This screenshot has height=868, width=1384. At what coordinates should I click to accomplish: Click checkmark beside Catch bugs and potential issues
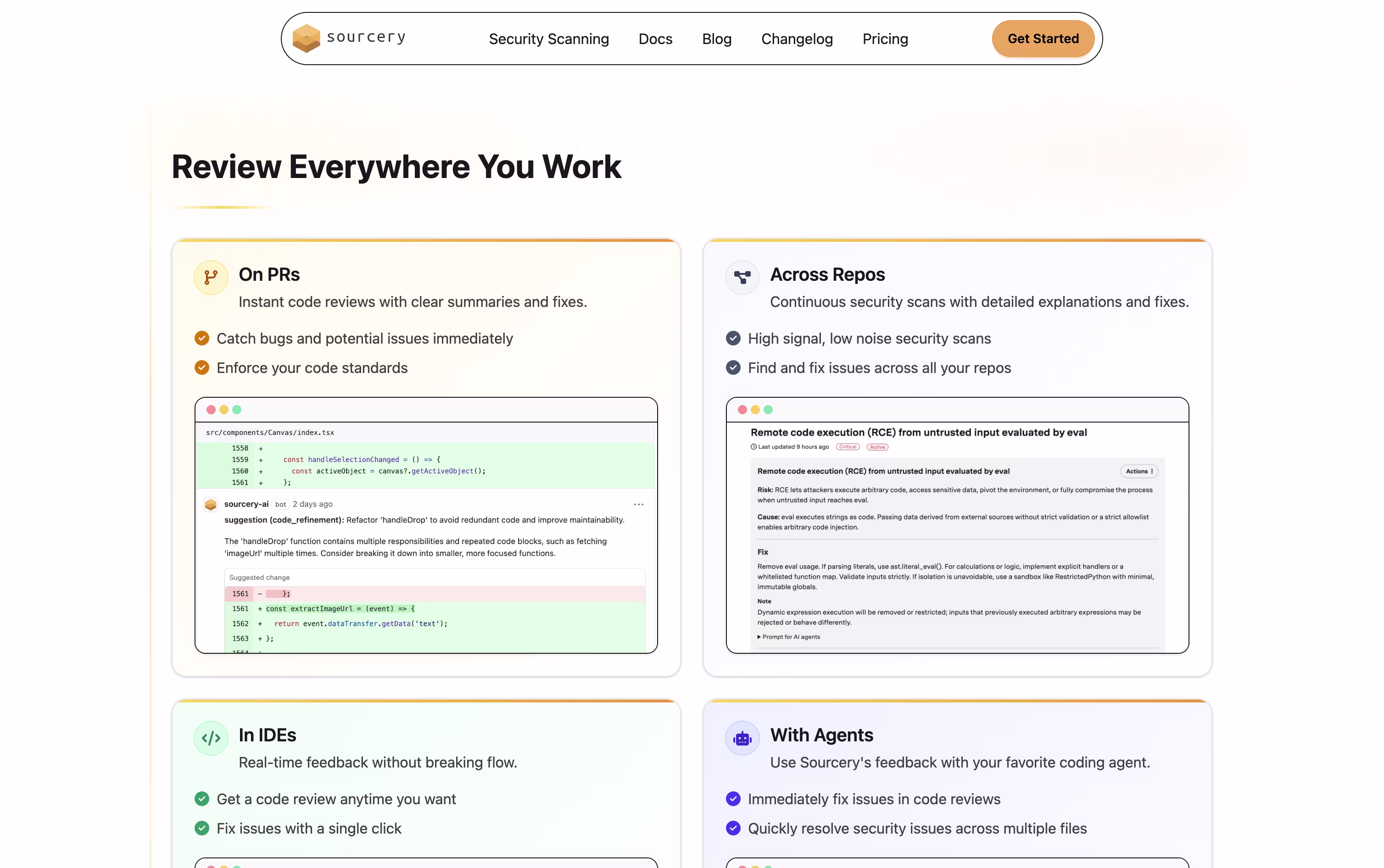click(201, 338)
